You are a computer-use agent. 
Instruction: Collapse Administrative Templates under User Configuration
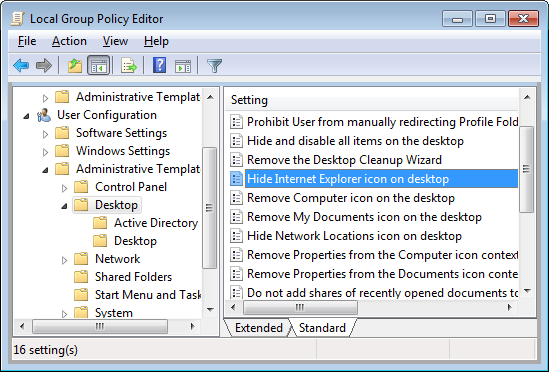point(45,170)
